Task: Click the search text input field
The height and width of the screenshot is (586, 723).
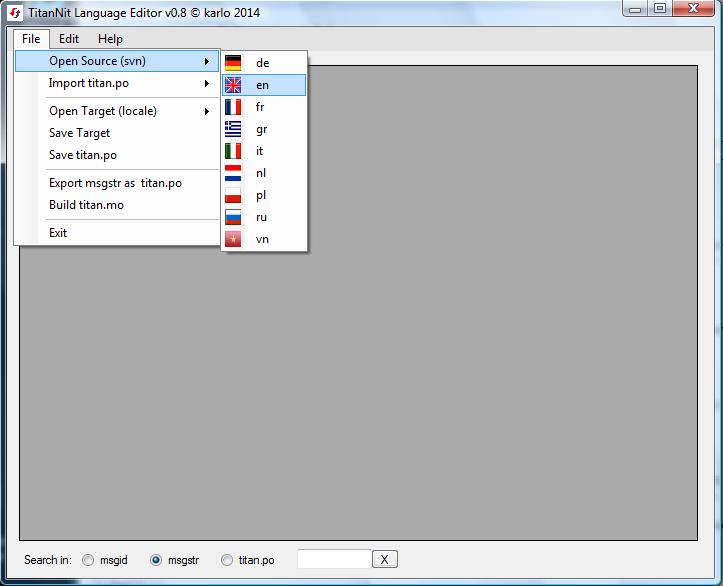Action: click(x=334, y=559)
